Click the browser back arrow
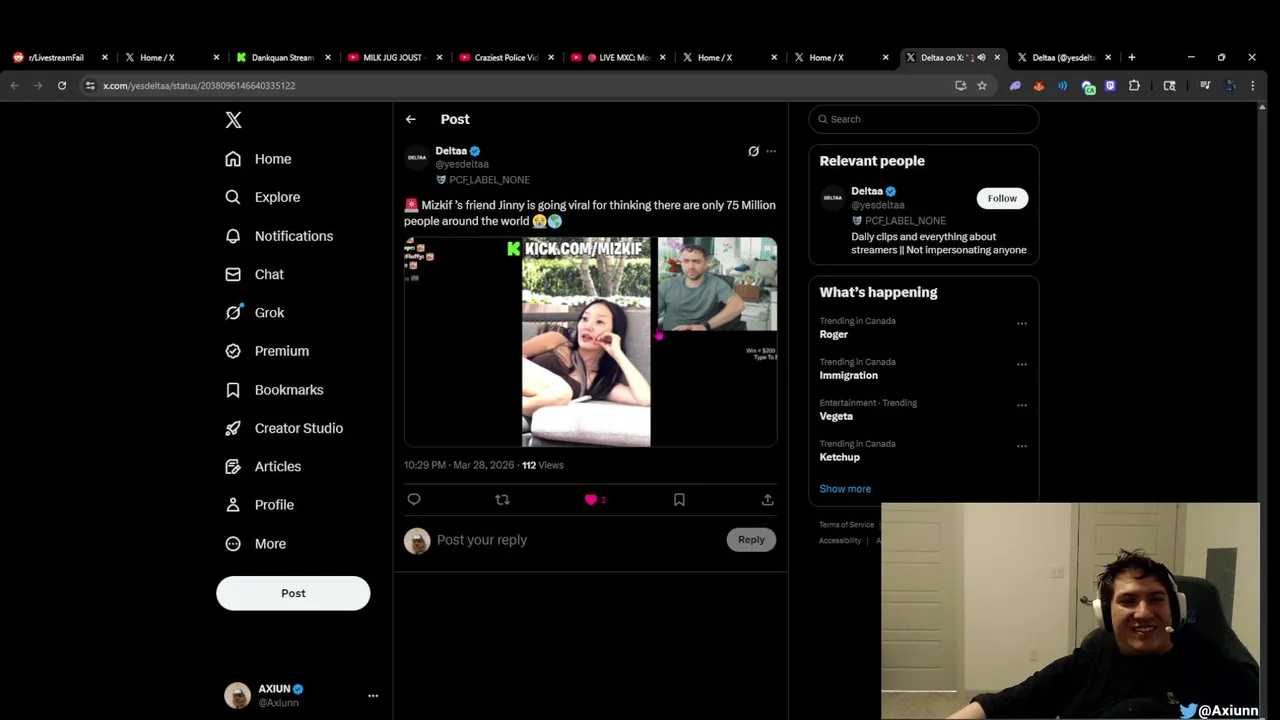 coord(14,86)
